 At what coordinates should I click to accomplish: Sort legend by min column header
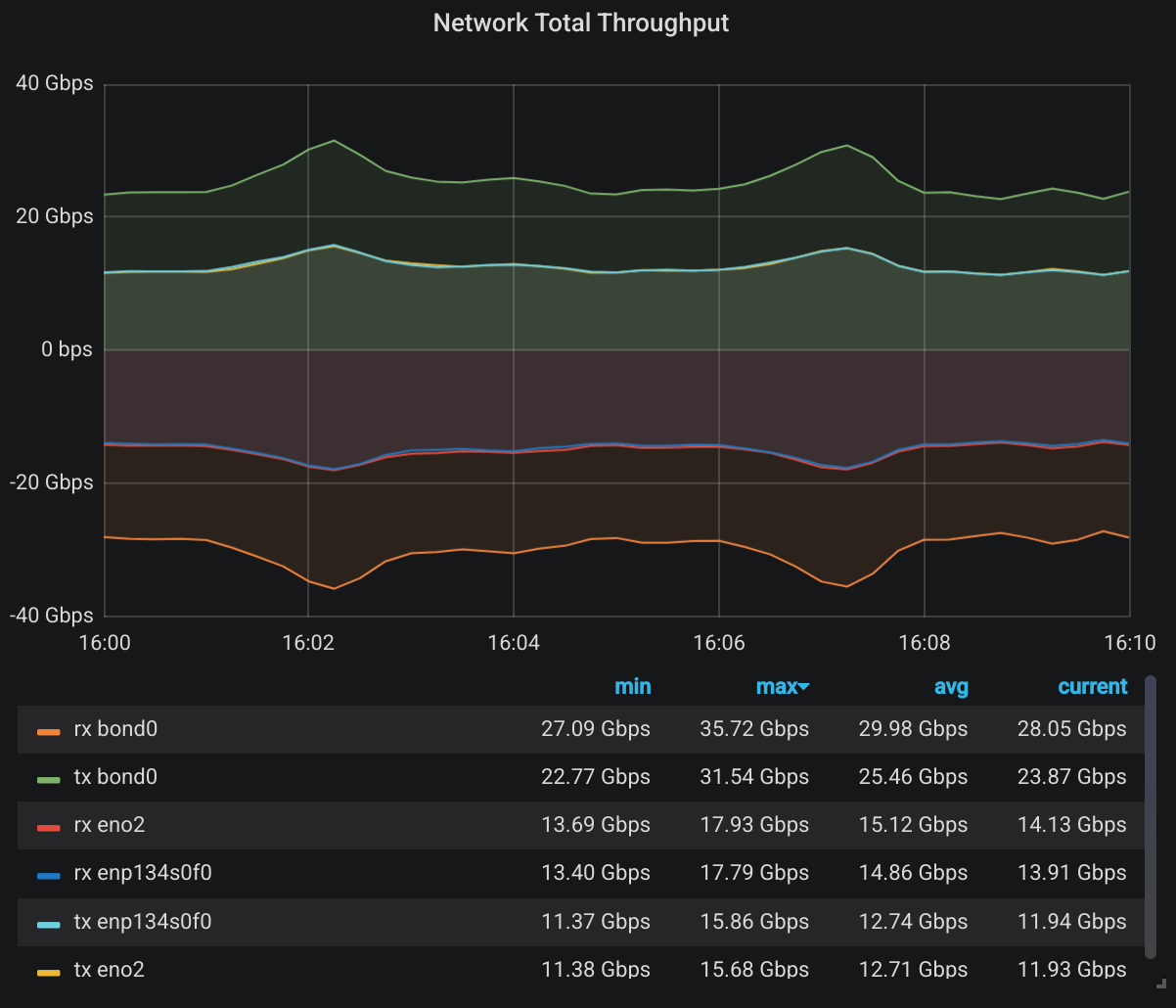pos(632,687)
